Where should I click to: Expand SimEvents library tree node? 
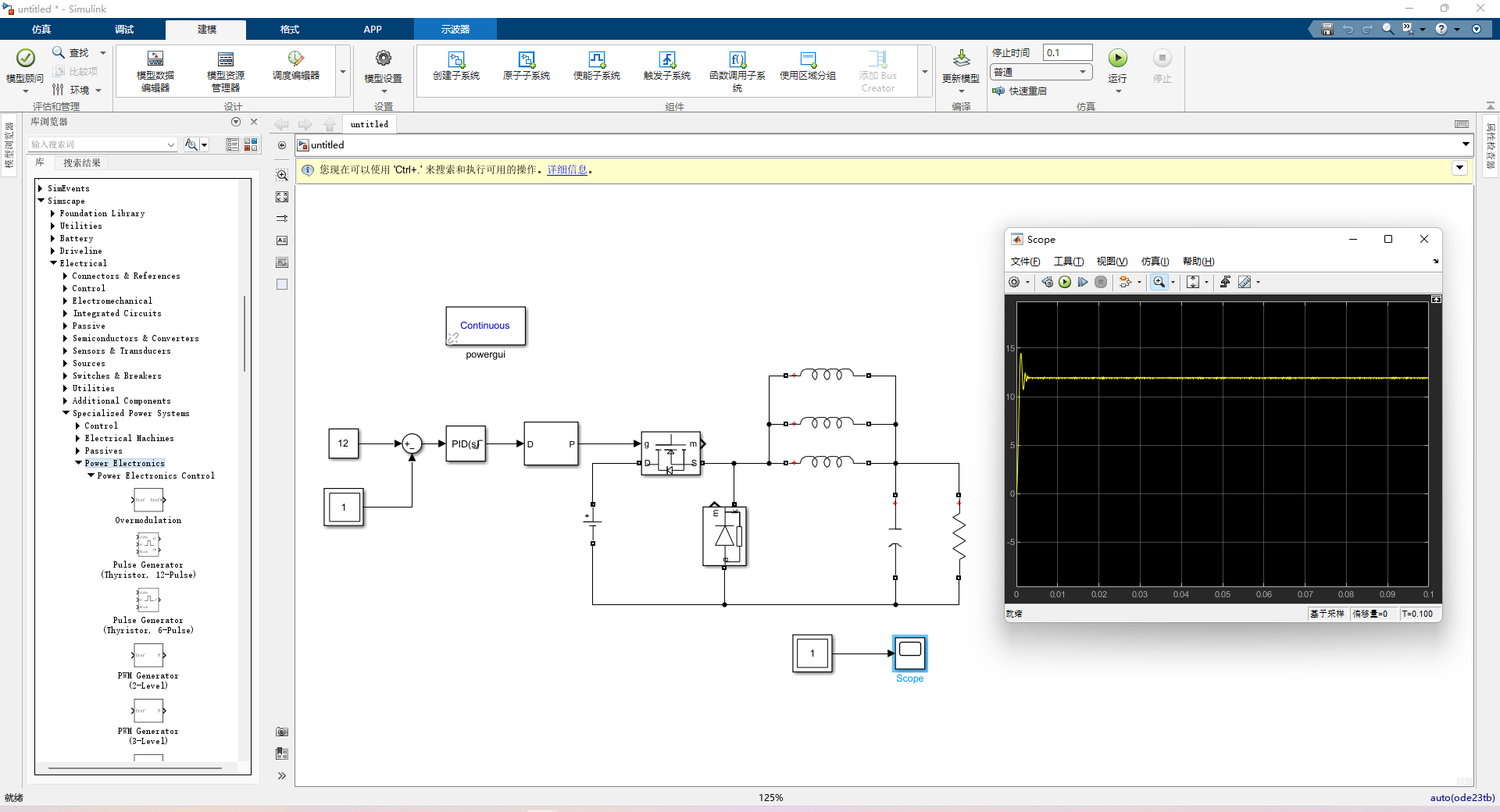[x=41, y=188]
